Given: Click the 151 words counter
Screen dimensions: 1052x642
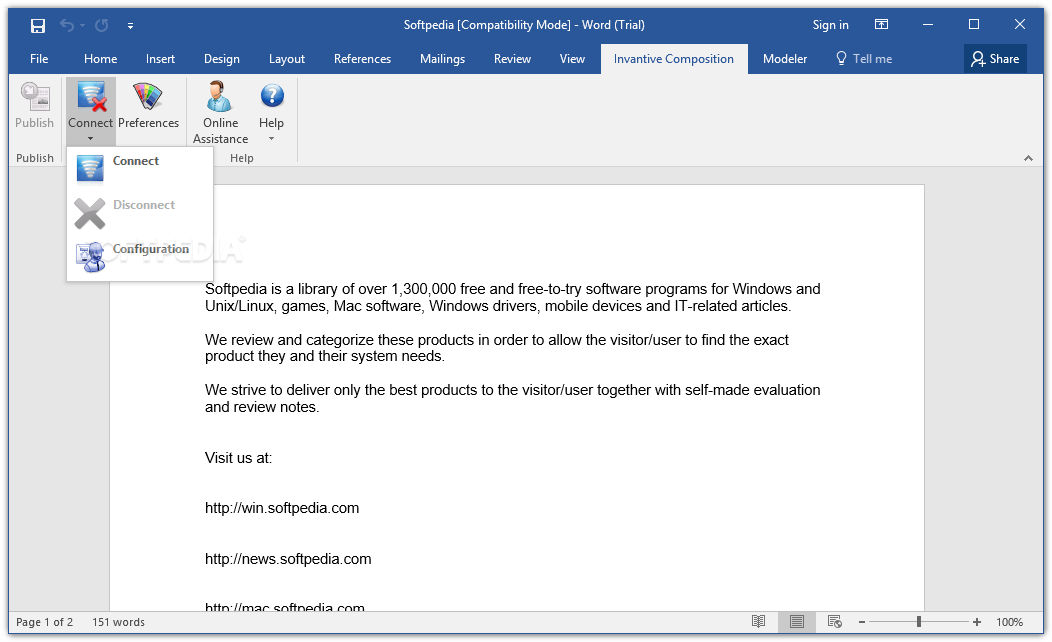Looking at the screenshot, I should pos(119,623).
